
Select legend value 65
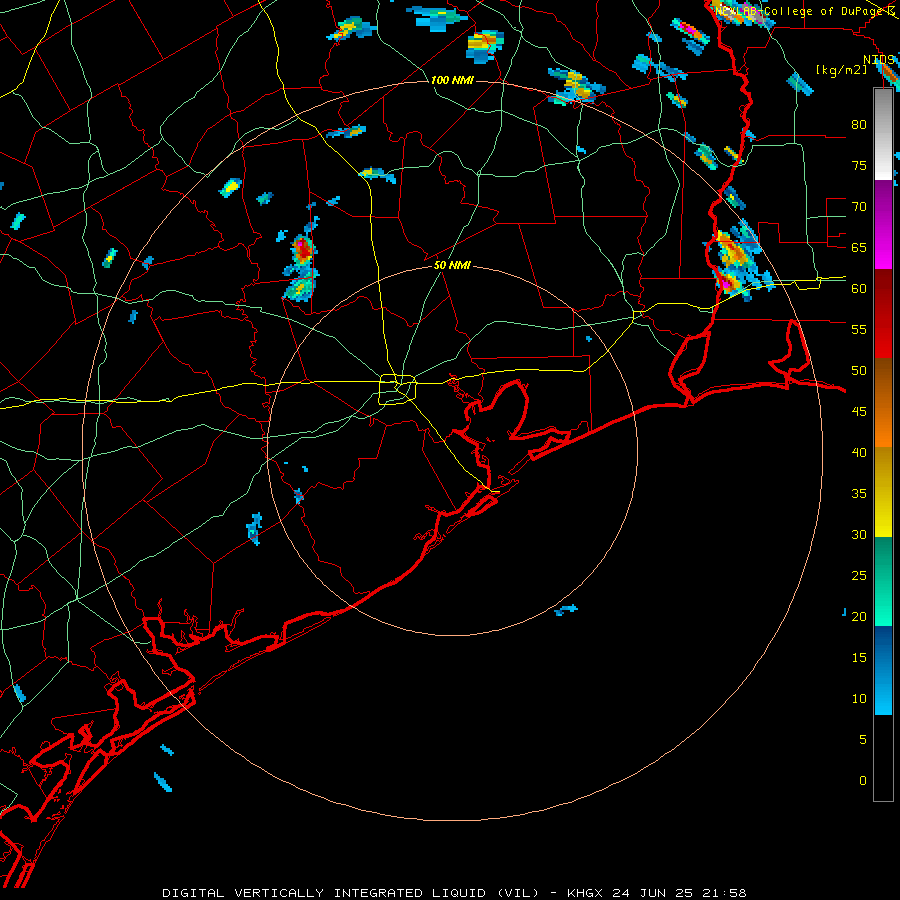point(859,247)
